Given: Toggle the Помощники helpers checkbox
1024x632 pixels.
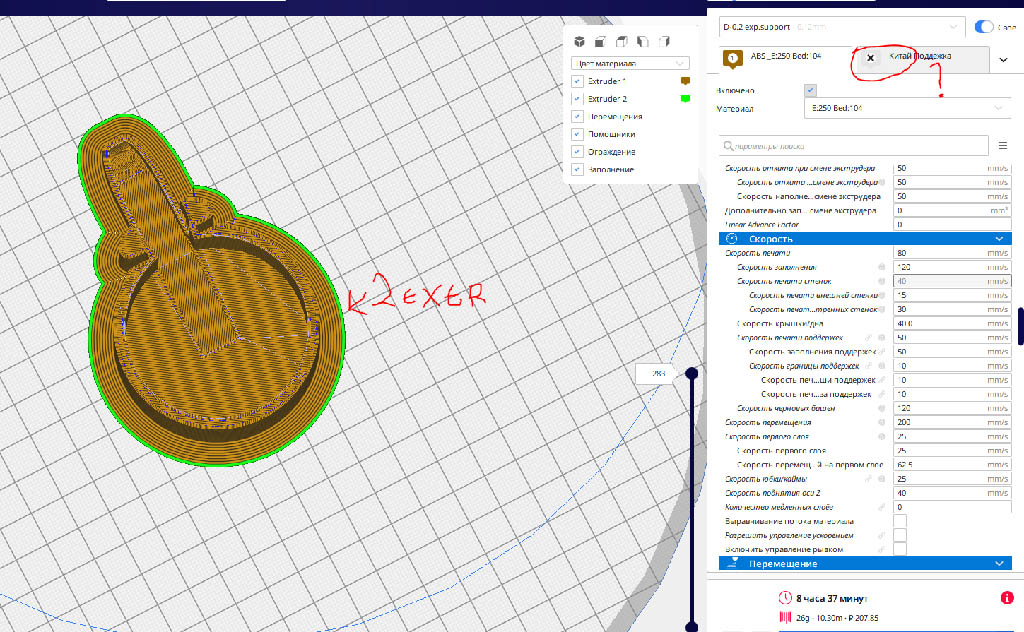Looking at the screenshot, I should pos(577,134).
